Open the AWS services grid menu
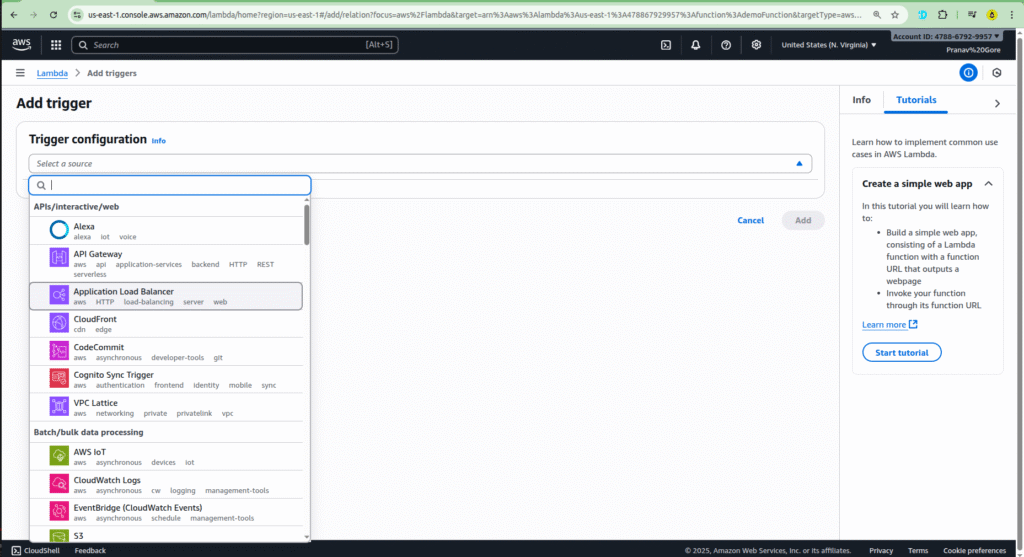The height and width of the screenshot is (557, 1024). click(56, 44)
